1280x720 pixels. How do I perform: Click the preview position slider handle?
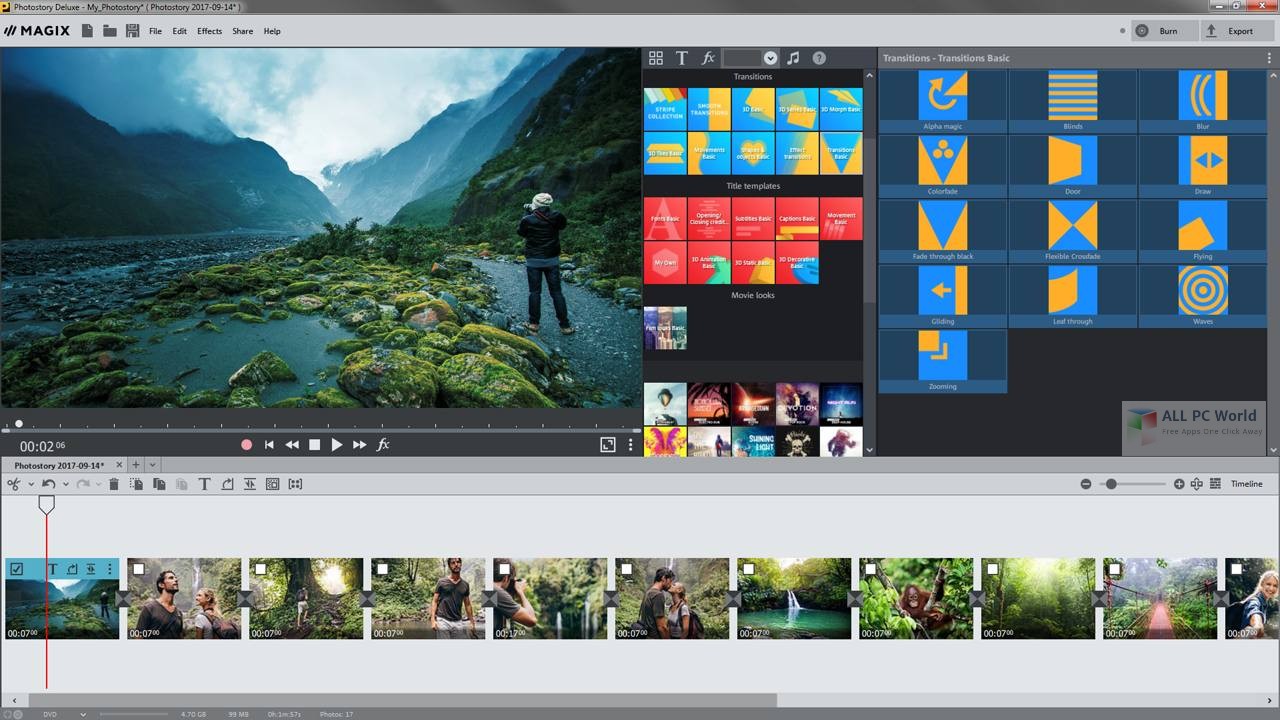point(18,424)
